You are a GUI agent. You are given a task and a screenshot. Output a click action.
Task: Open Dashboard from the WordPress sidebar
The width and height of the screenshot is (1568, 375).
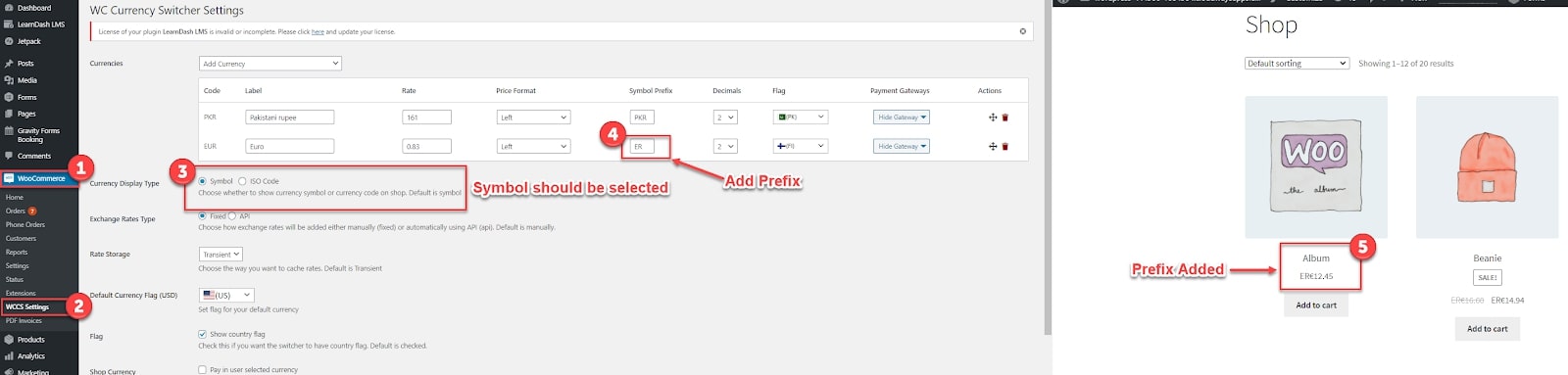tap(33, 8)
